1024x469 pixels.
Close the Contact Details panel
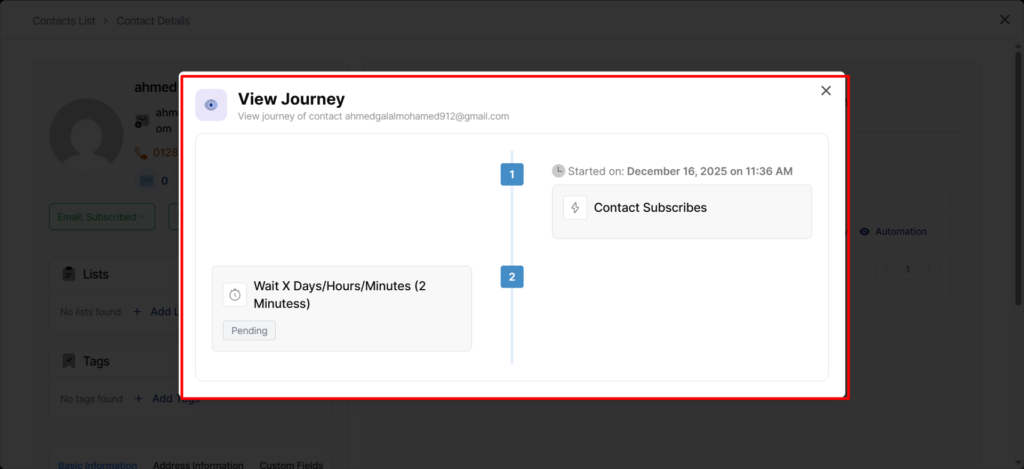point(1005,20)
